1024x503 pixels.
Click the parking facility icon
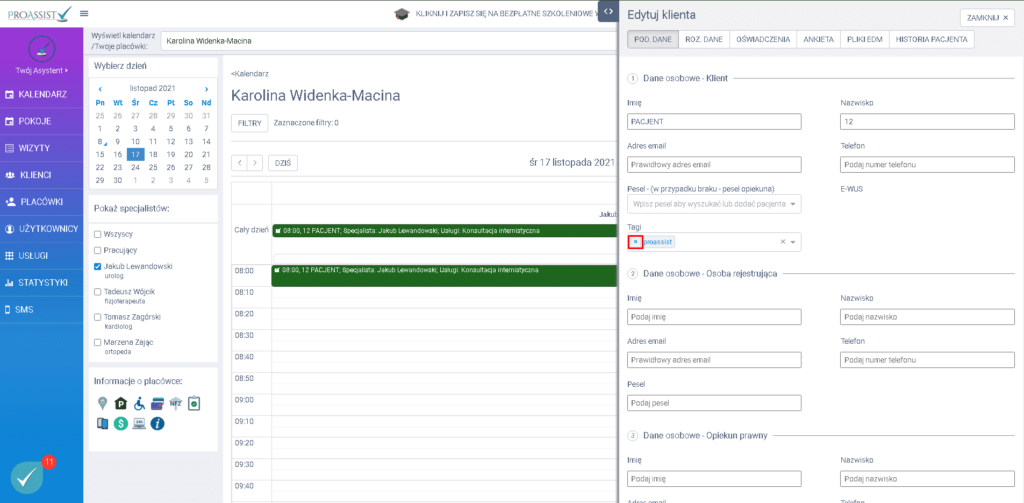click(120, 404)
